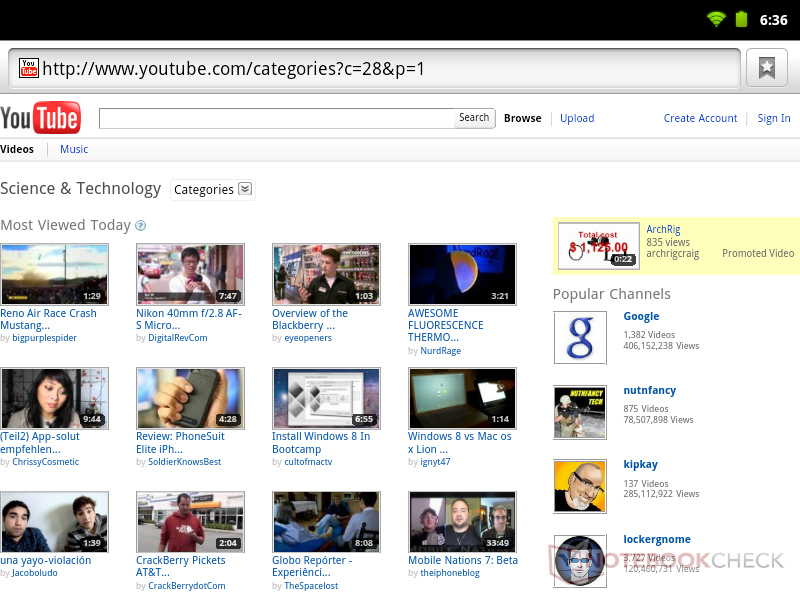Click the lockergnome channel name link

(x=657, y=539)
